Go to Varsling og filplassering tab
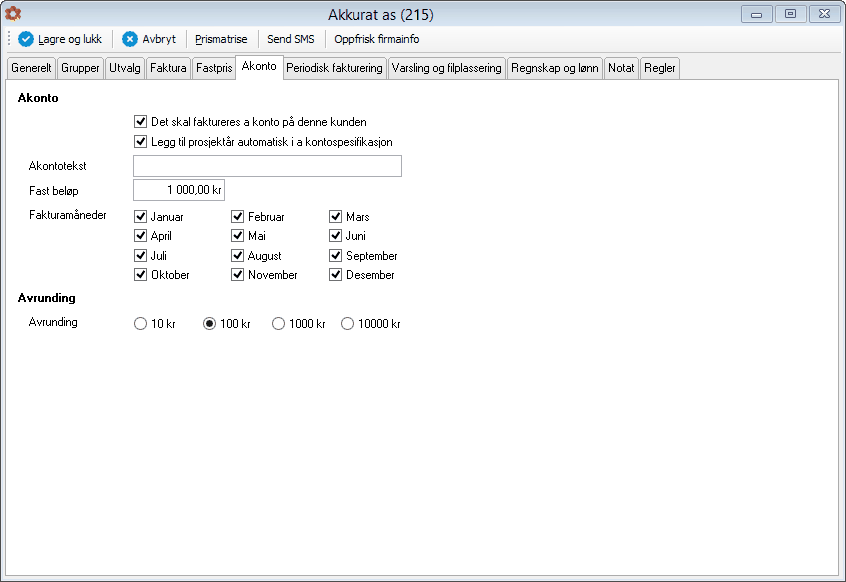Screen dimensions: 846x582 [x=447, y=68]
